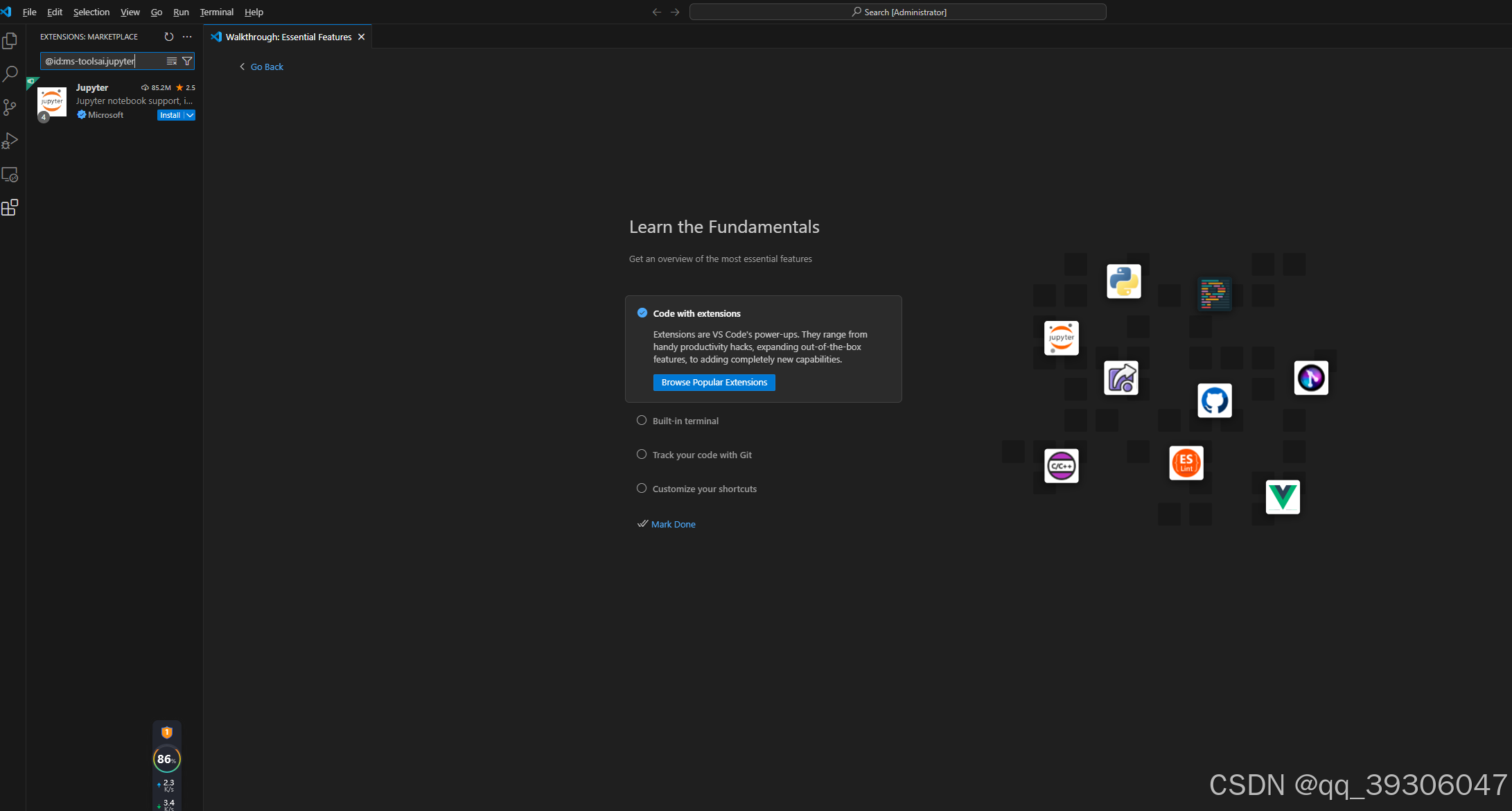Open Views and More Actions ellipsis
Image resolution: width=1512 pixels, height=811 pixels.
187,37
